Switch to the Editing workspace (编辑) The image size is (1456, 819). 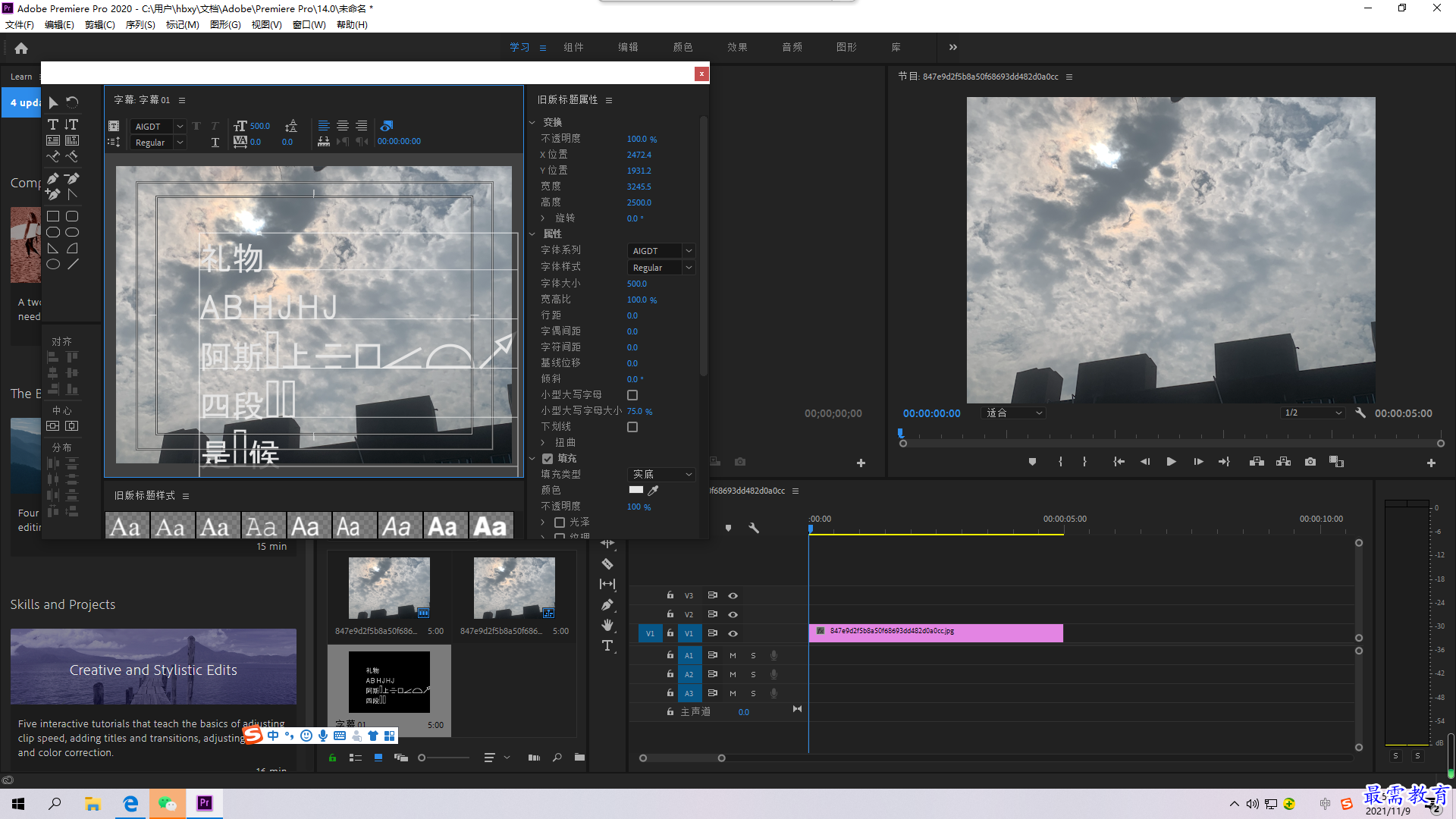click(628, 47)
